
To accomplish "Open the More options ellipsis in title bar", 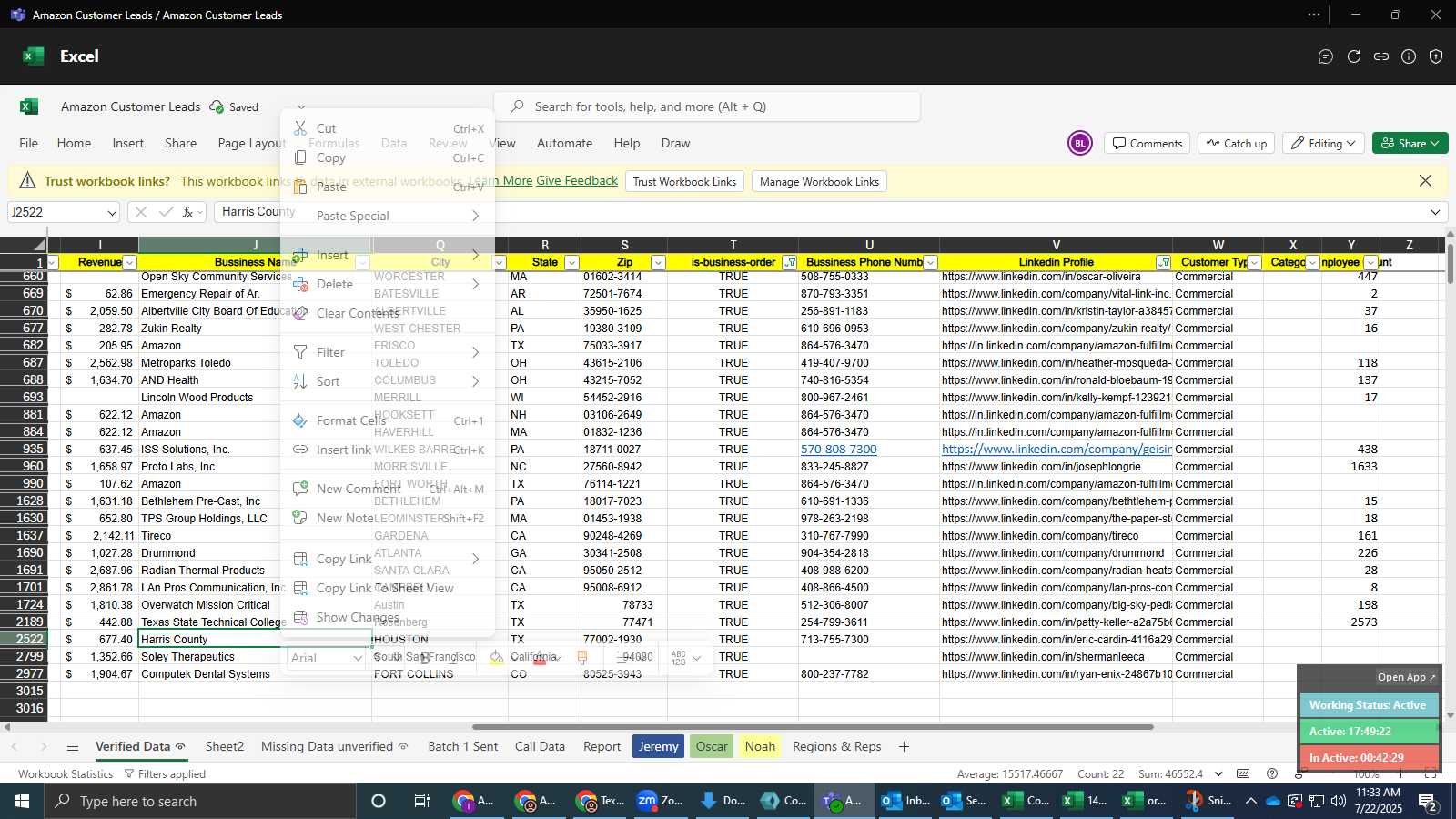I will [x=1314, y=15].
